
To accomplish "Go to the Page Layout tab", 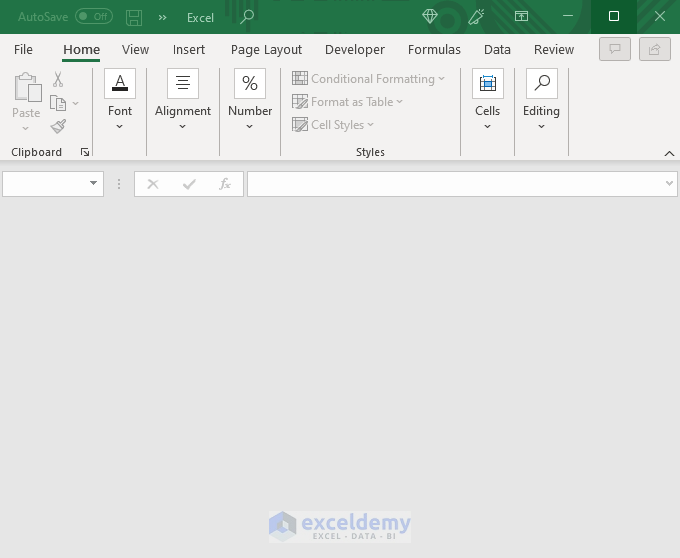I will 266,50.
